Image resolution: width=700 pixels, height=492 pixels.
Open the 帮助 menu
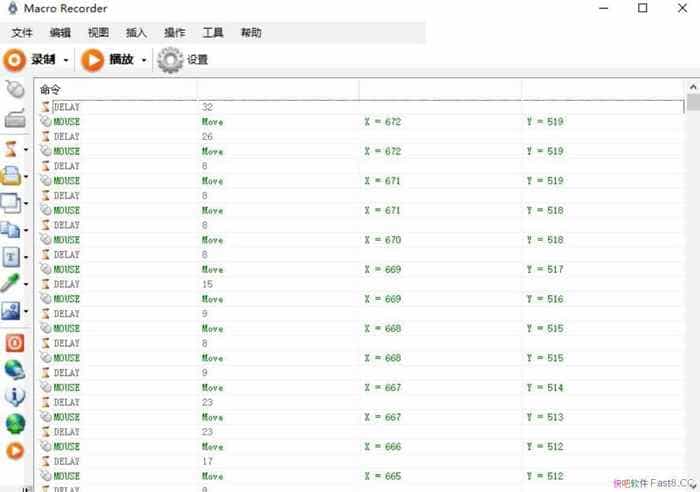click(251, 33)
